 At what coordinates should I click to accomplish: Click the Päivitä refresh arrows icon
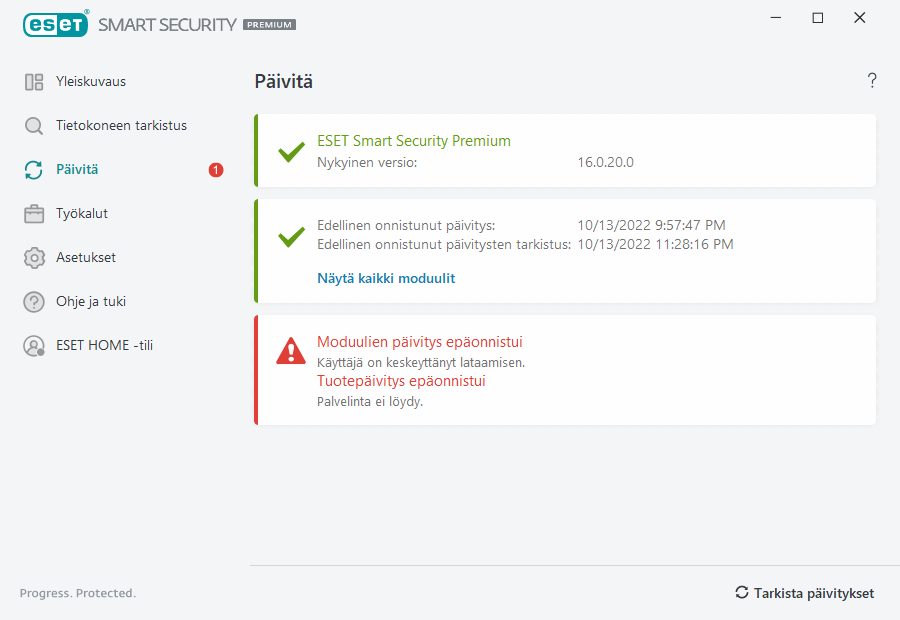pyautogui.click(x=34, y=170)
